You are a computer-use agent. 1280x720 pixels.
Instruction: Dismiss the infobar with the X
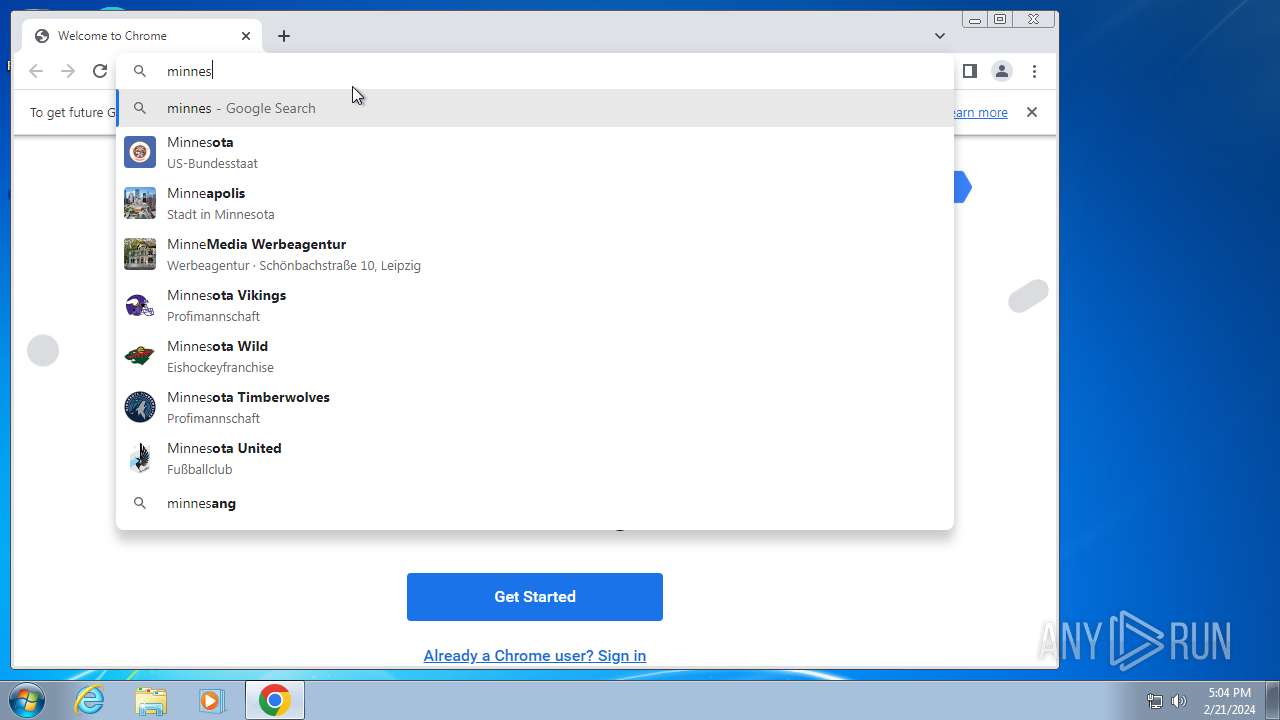[x=1032, y=112]
